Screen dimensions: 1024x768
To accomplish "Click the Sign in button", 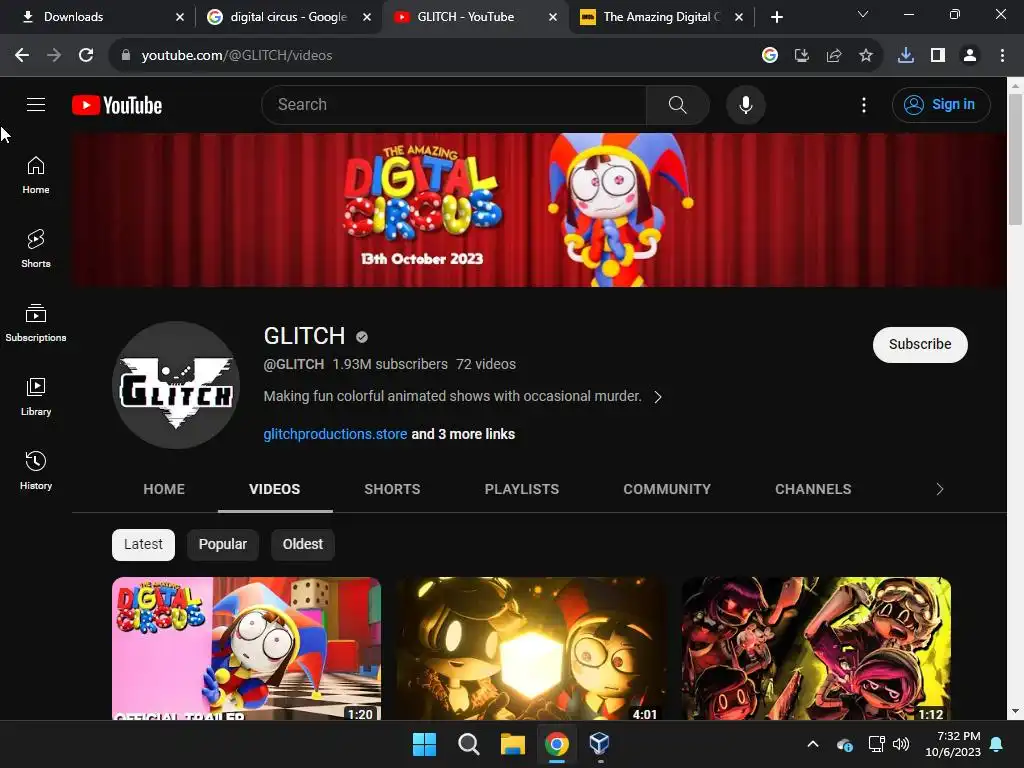I will tap(941, 104).
